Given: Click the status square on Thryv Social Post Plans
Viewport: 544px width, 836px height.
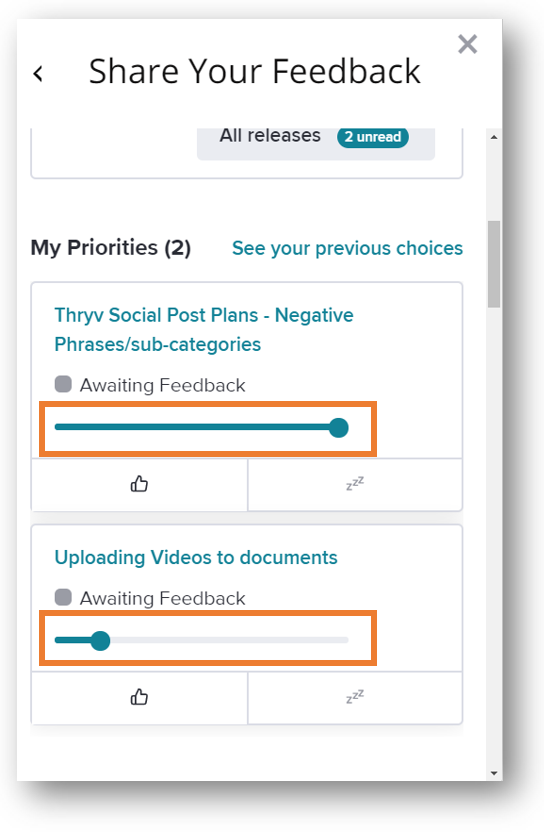Looking at the screenshot, I should [x=63, y=384].
